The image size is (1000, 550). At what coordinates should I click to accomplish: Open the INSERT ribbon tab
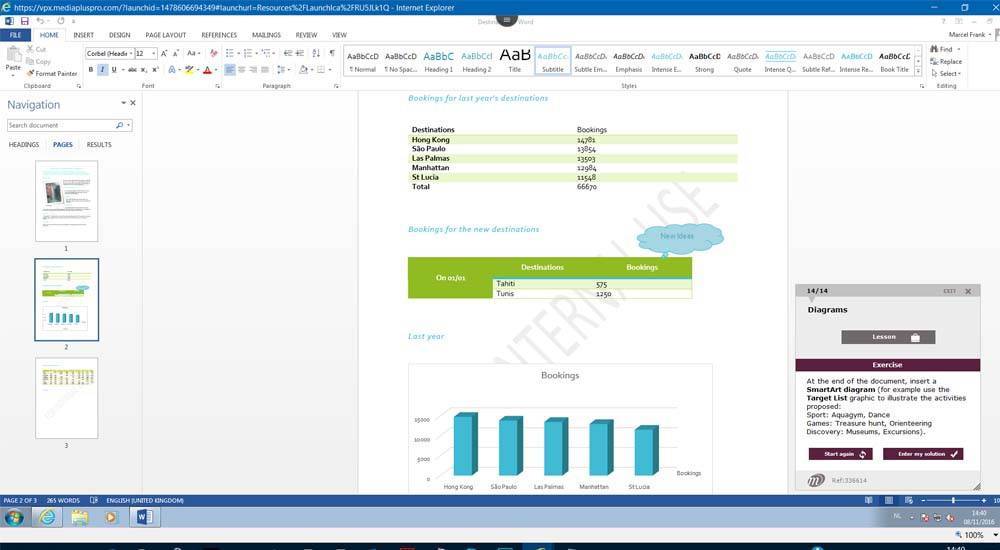pyautogui.click(x=83, y=35)
